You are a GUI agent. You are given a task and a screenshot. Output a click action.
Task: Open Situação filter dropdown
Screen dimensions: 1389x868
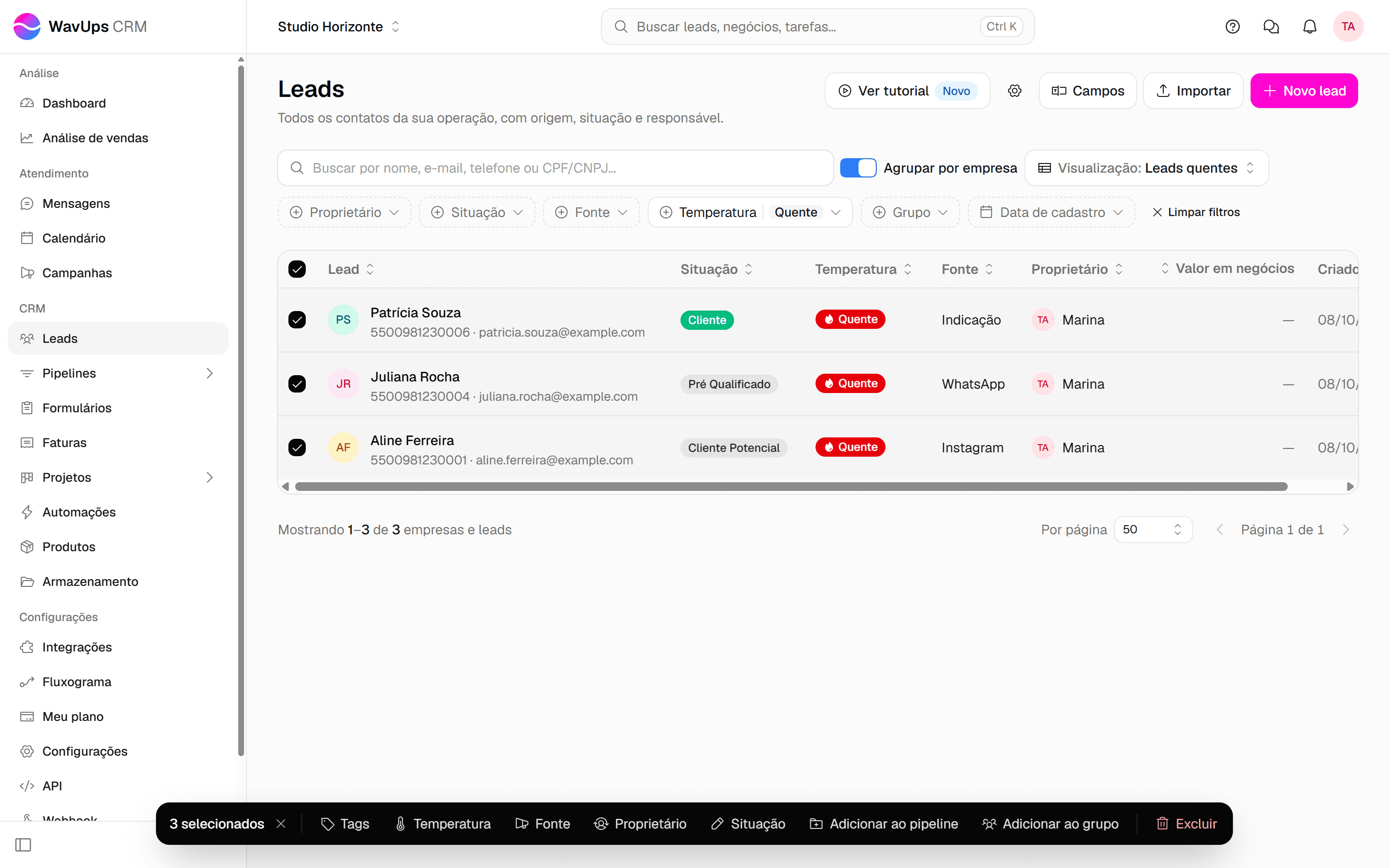click(x=477, y=212)
